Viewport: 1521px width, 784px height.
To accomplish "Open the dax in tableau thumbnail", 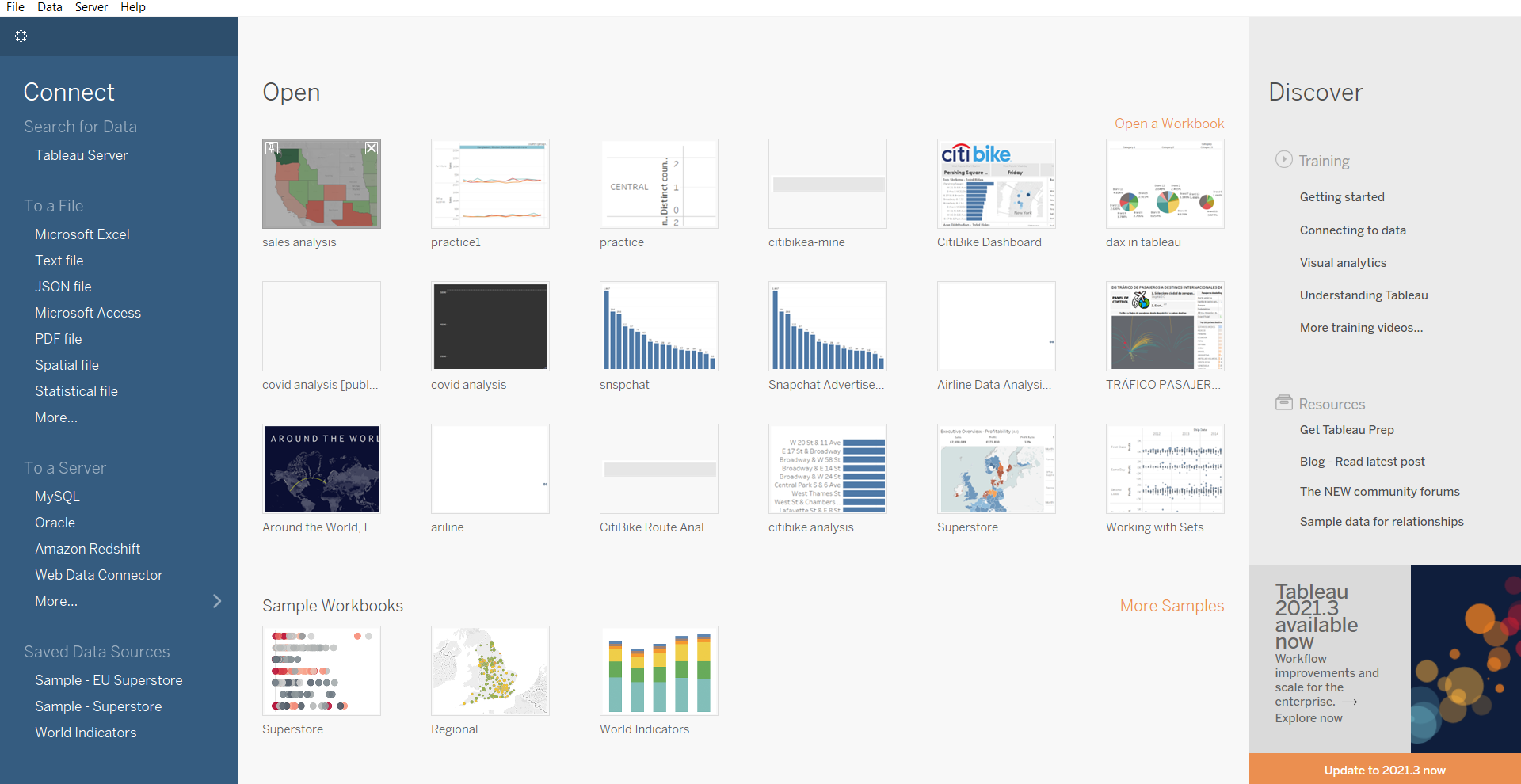I will point(1165,184).
